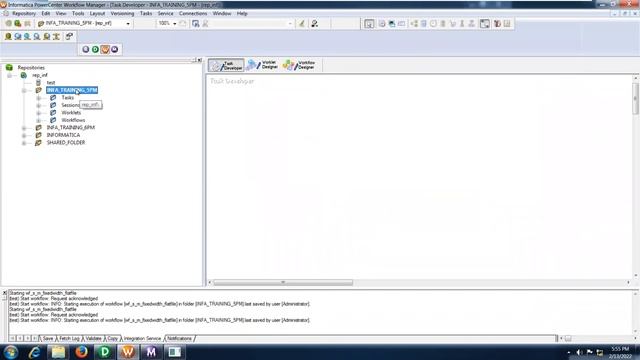640x360 pixels.
Task: Expand the INFORMATICA folder
Action: tap(24, 135)
